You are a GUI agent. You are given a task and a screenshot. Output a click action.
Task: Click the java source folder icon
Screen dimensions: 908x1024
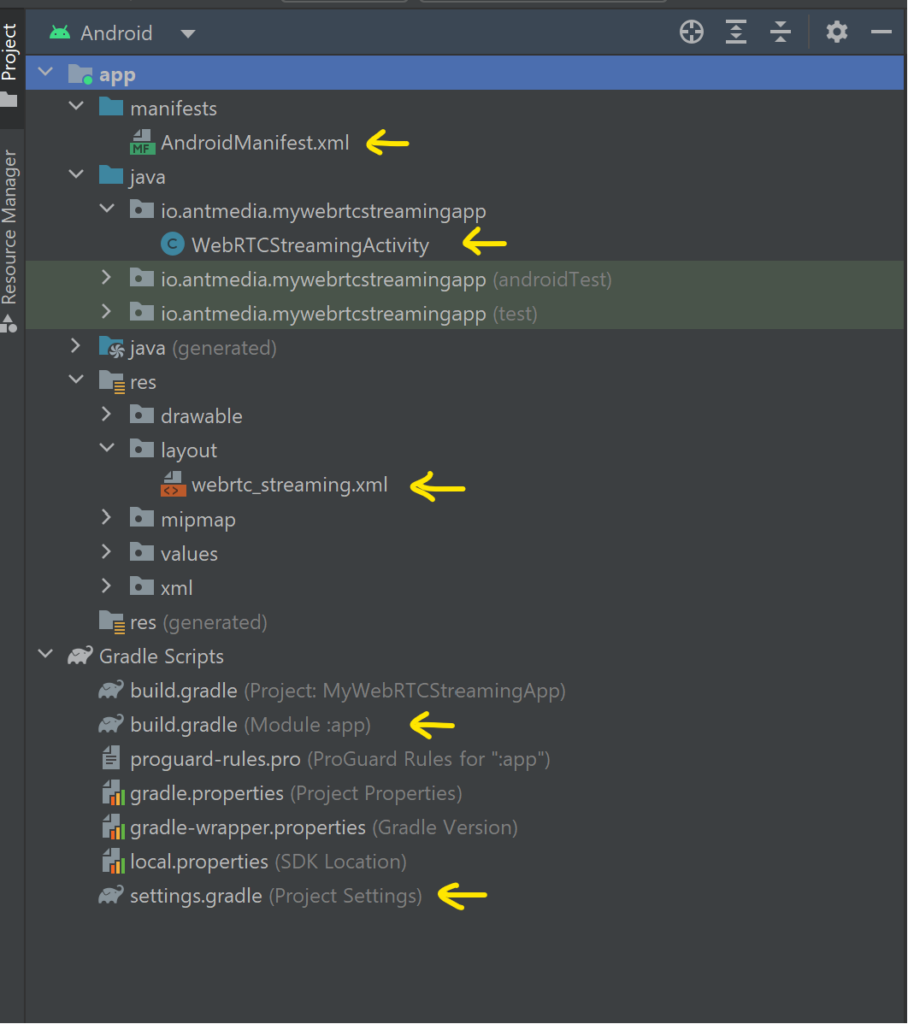click(x=111, y=175)
